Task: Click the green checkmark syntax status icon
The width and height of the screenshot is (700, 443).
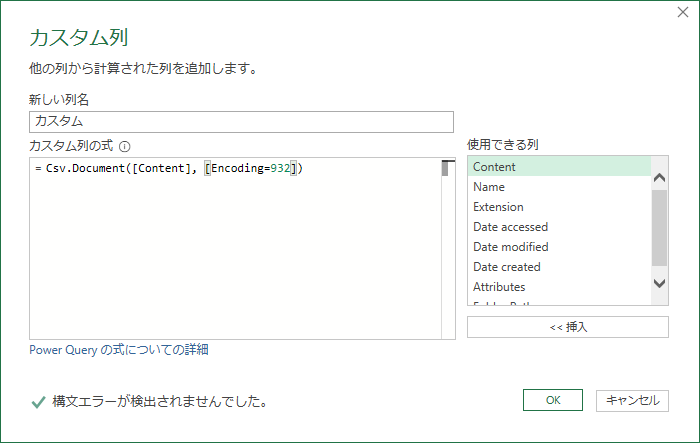Action: [38, 402]
